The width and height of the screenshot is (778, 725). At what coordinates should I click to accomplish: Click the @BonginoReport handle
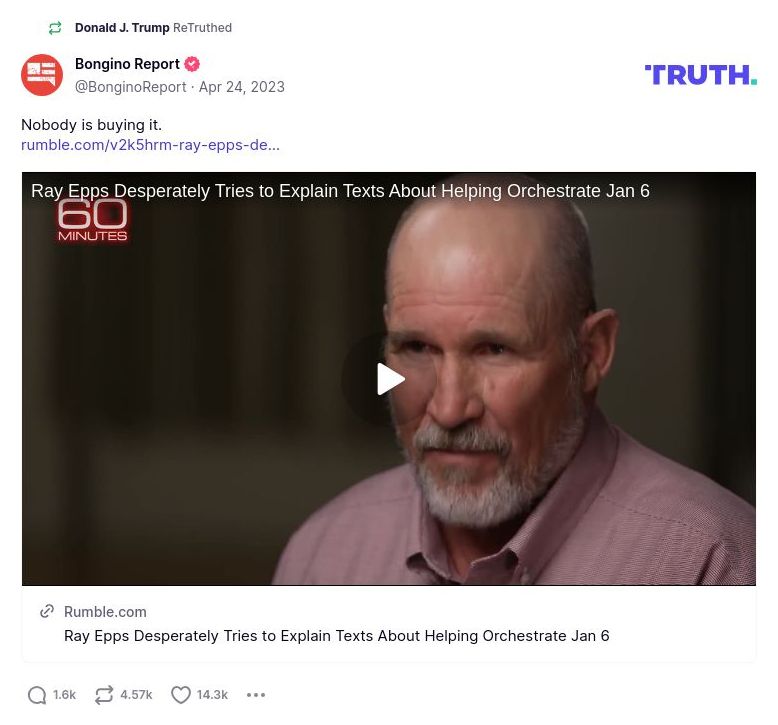click(130, 87)
